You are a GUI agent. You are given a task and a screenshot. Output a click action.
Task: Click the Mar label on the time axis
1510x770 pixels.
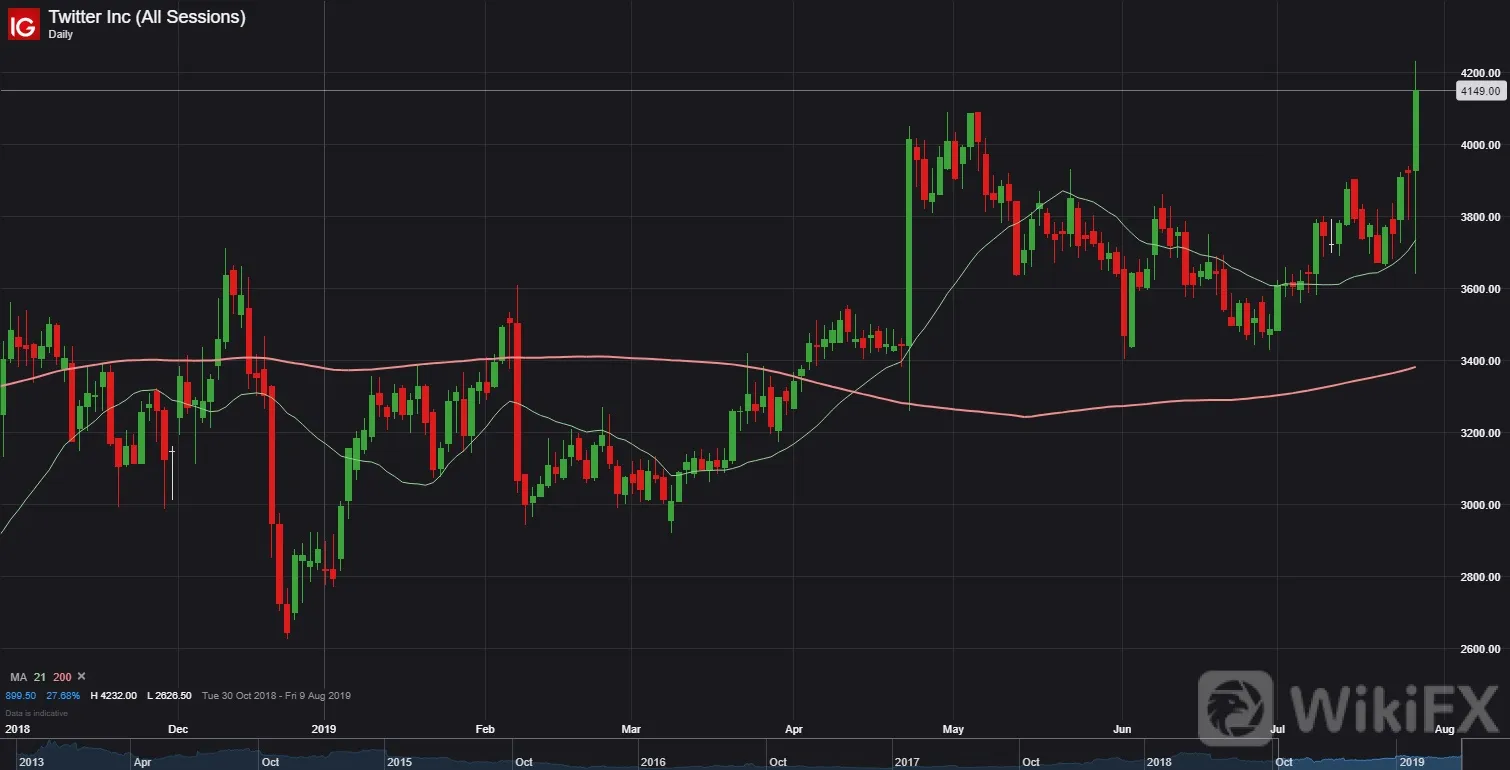pyautogui.click(x=631, y=729)
